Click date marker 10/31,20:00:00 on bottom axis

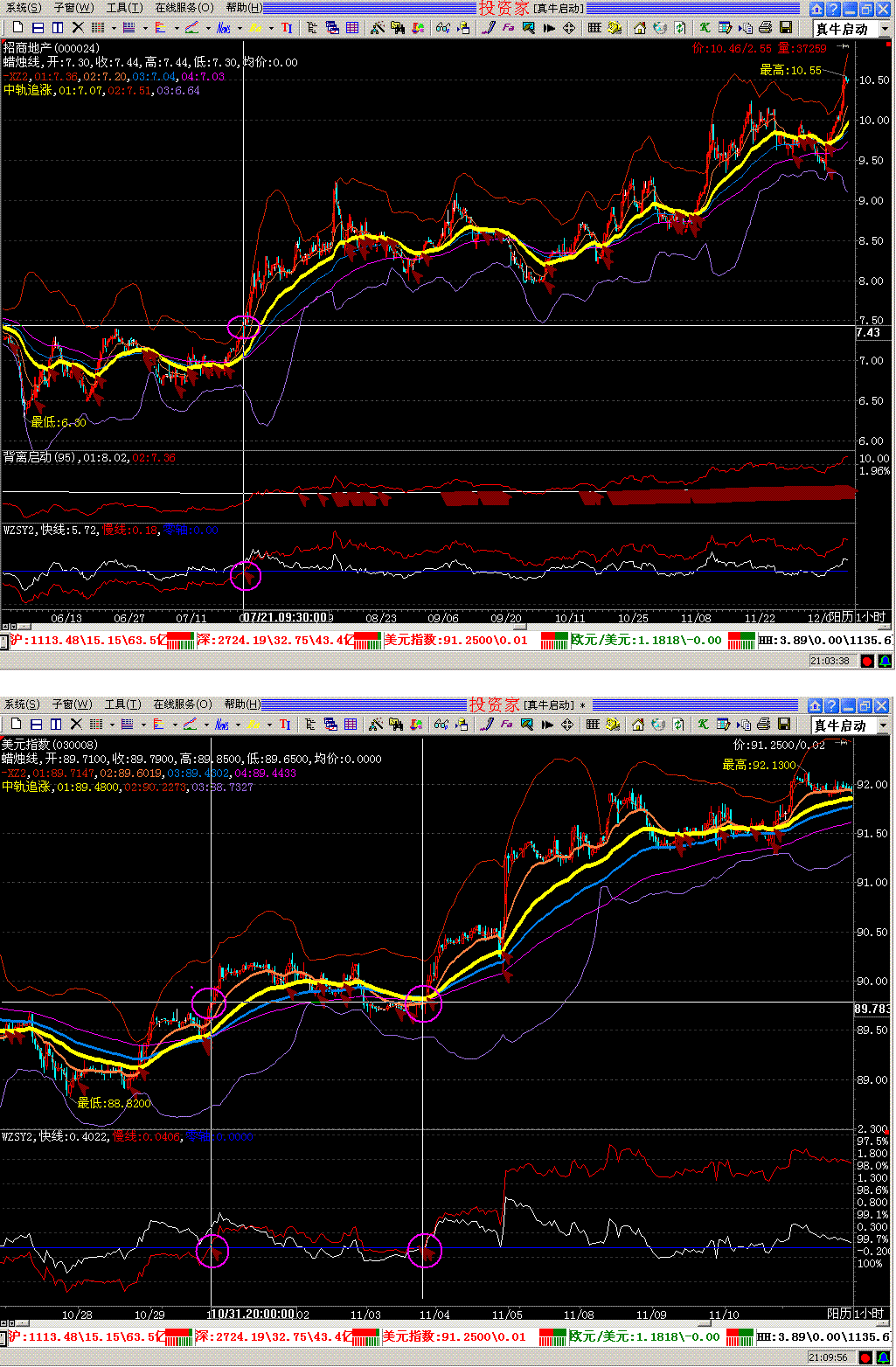[253, 1314]
